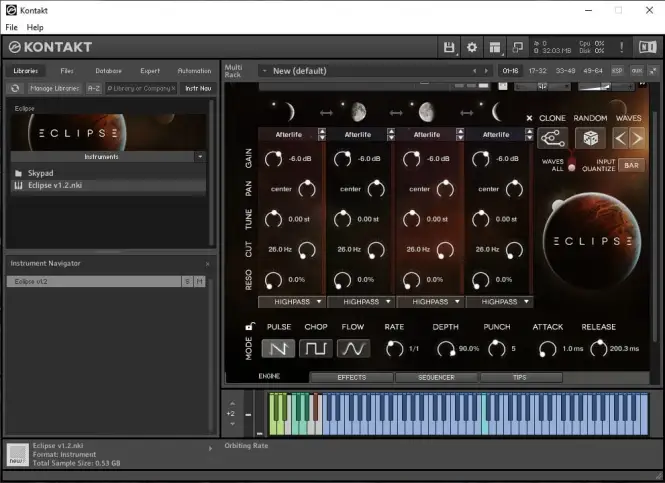The width and height of the screenshot is (665, 483).
Task: Open first layer HIGHPASS filter dropdown
Action: click(292, 302)
